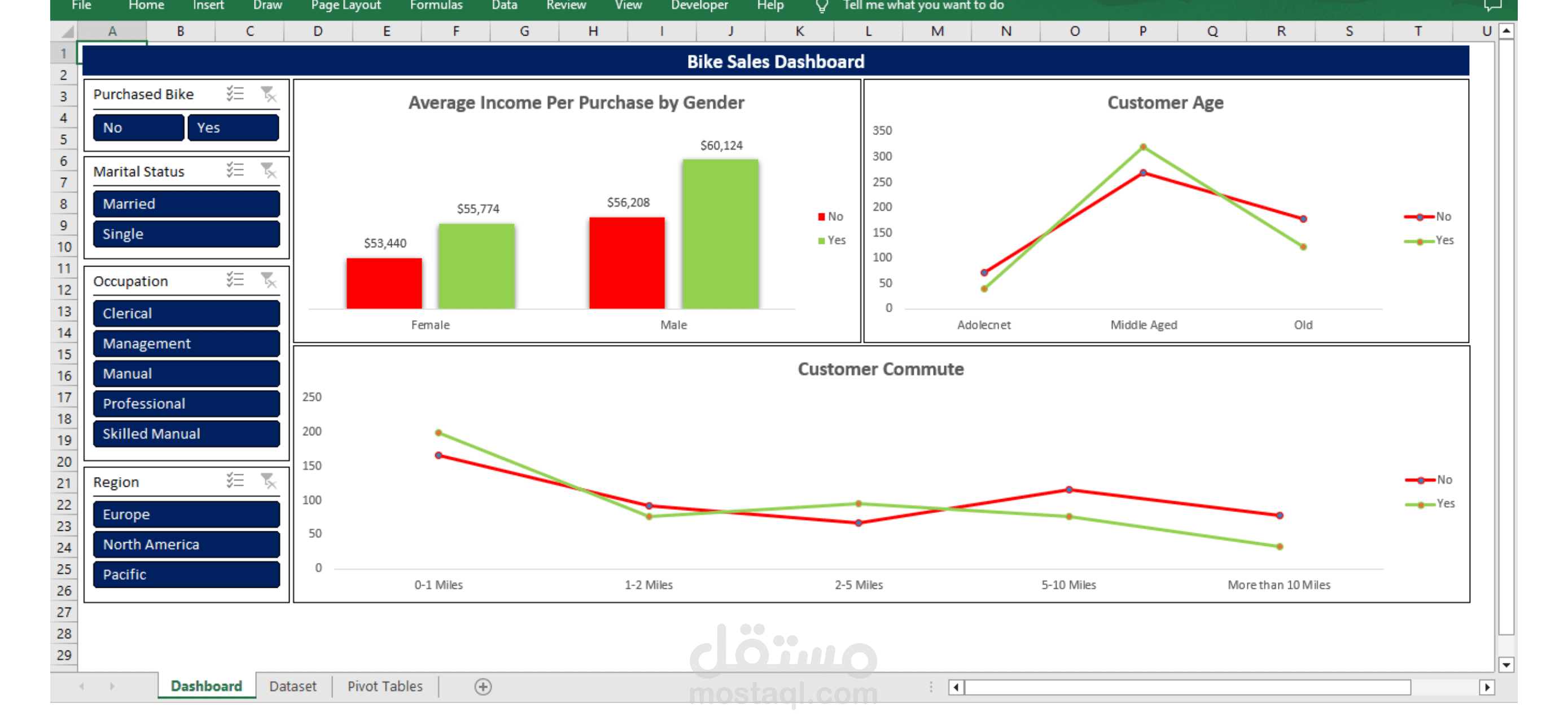Open the comments icon in ribbon
Screen dimensions: 1568x725
tap(1492, 6)
